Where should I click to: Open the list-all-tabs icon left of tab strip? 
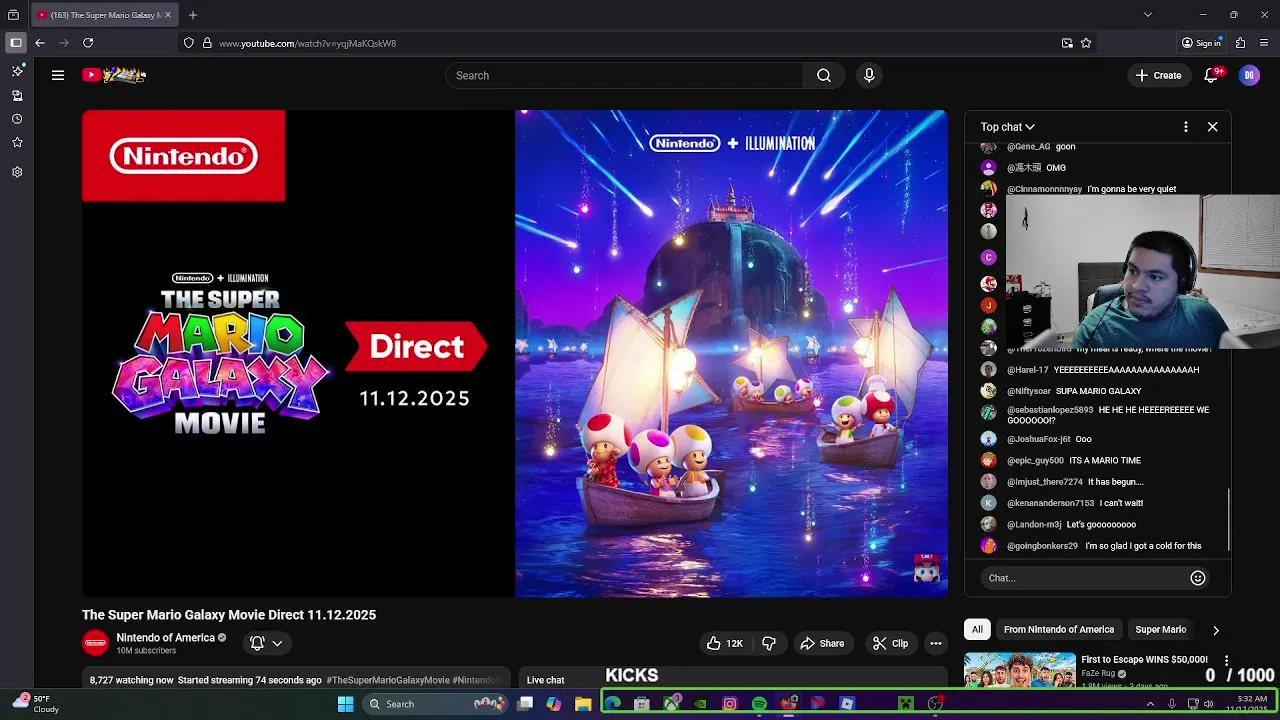click(x=13, y=15)
